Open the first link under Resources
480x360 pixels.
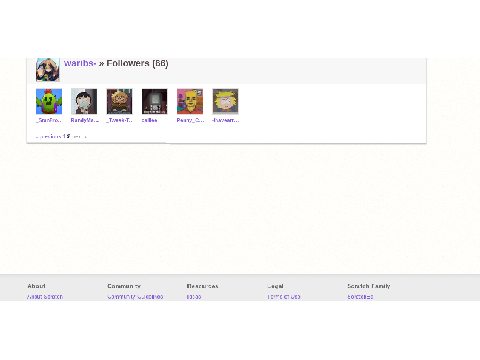point(194,297)
